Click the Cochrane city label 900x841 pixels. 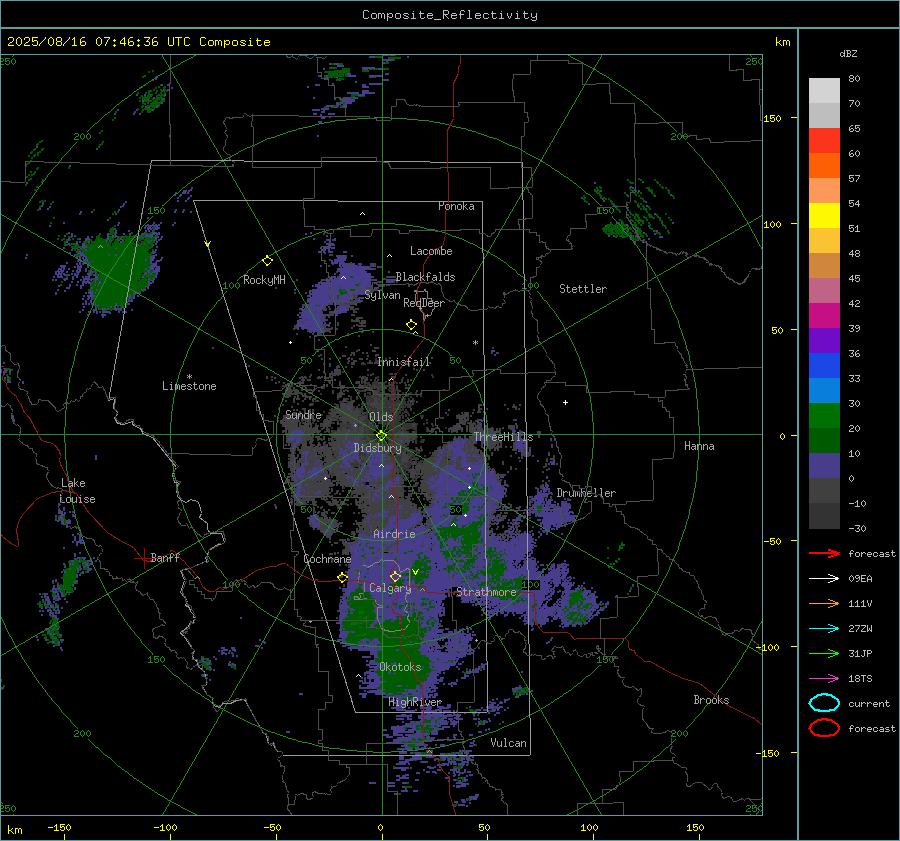point(327,559)
